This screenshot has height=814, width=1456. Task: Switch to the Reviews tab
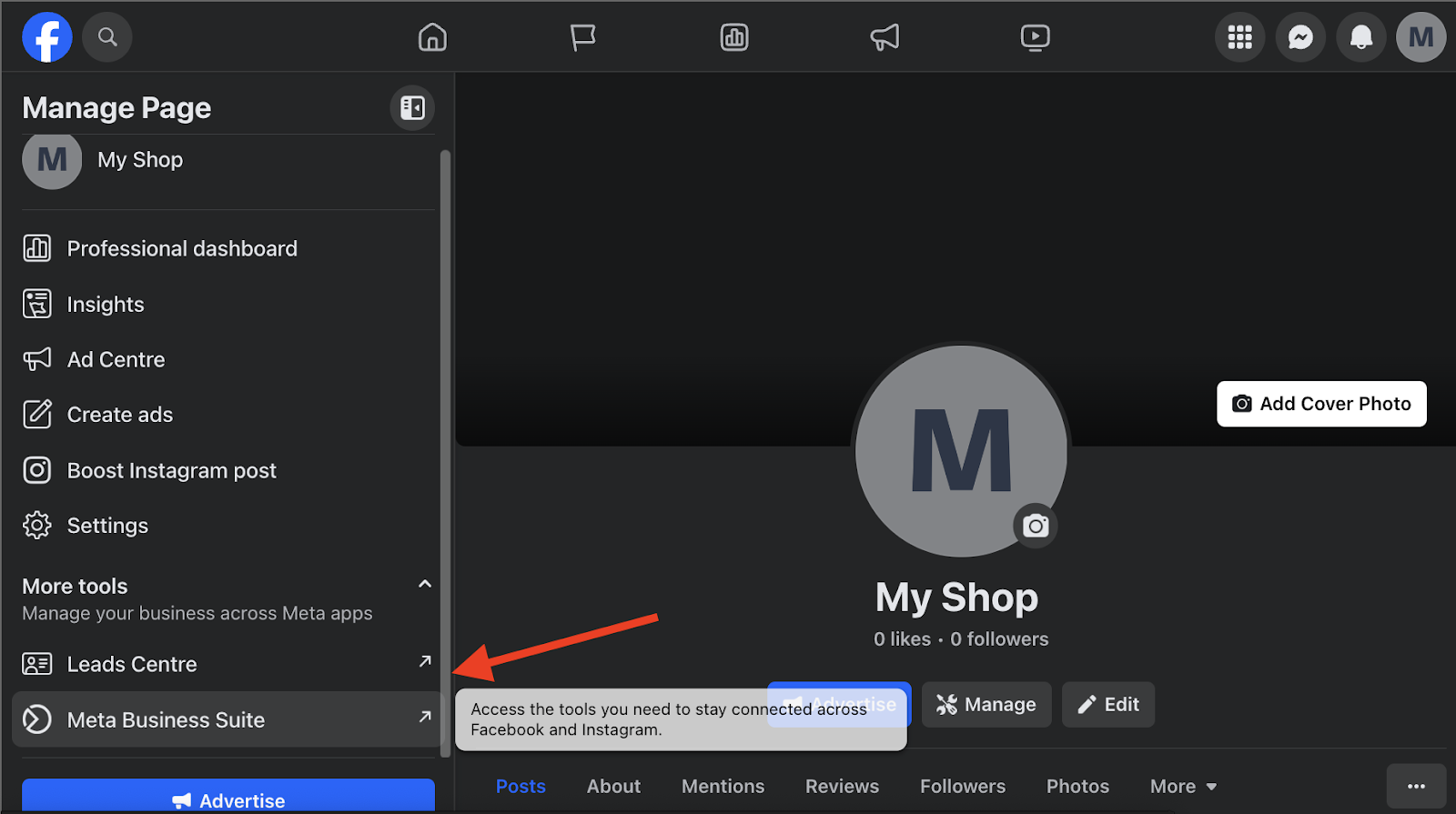point(842,787)
